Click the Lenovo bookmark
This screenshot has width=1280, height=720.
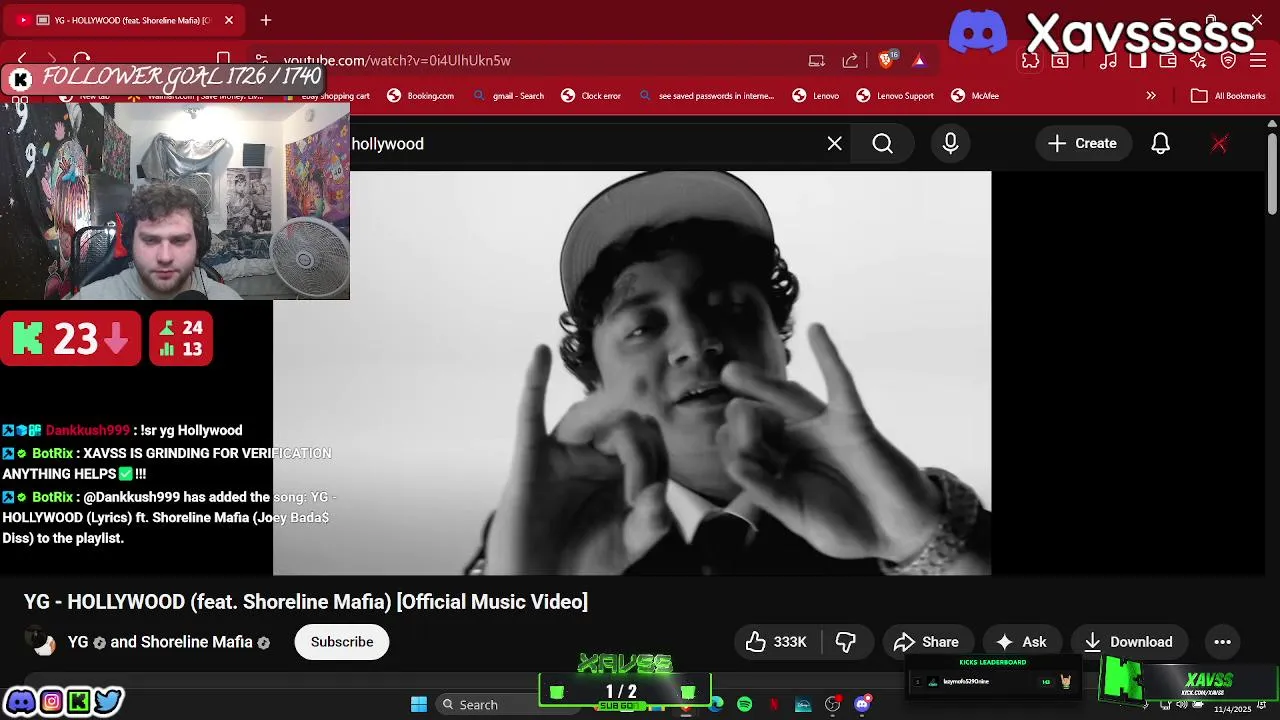816,96
